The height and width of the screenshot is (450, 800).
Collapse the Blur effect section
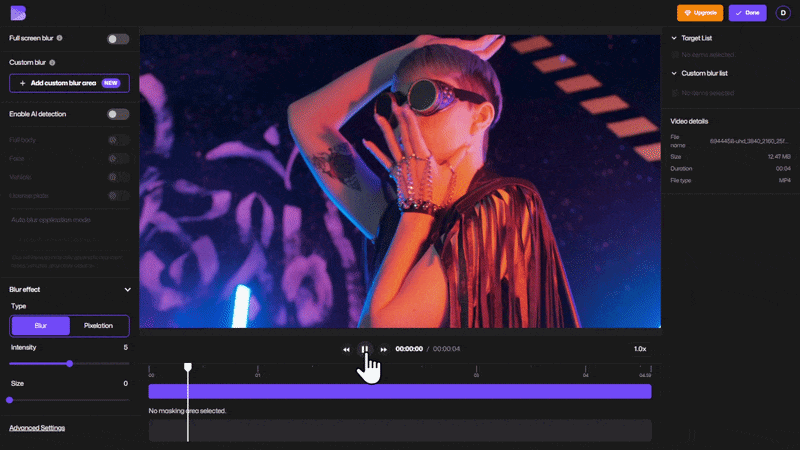pyautogui.click(x=128, y=290)
